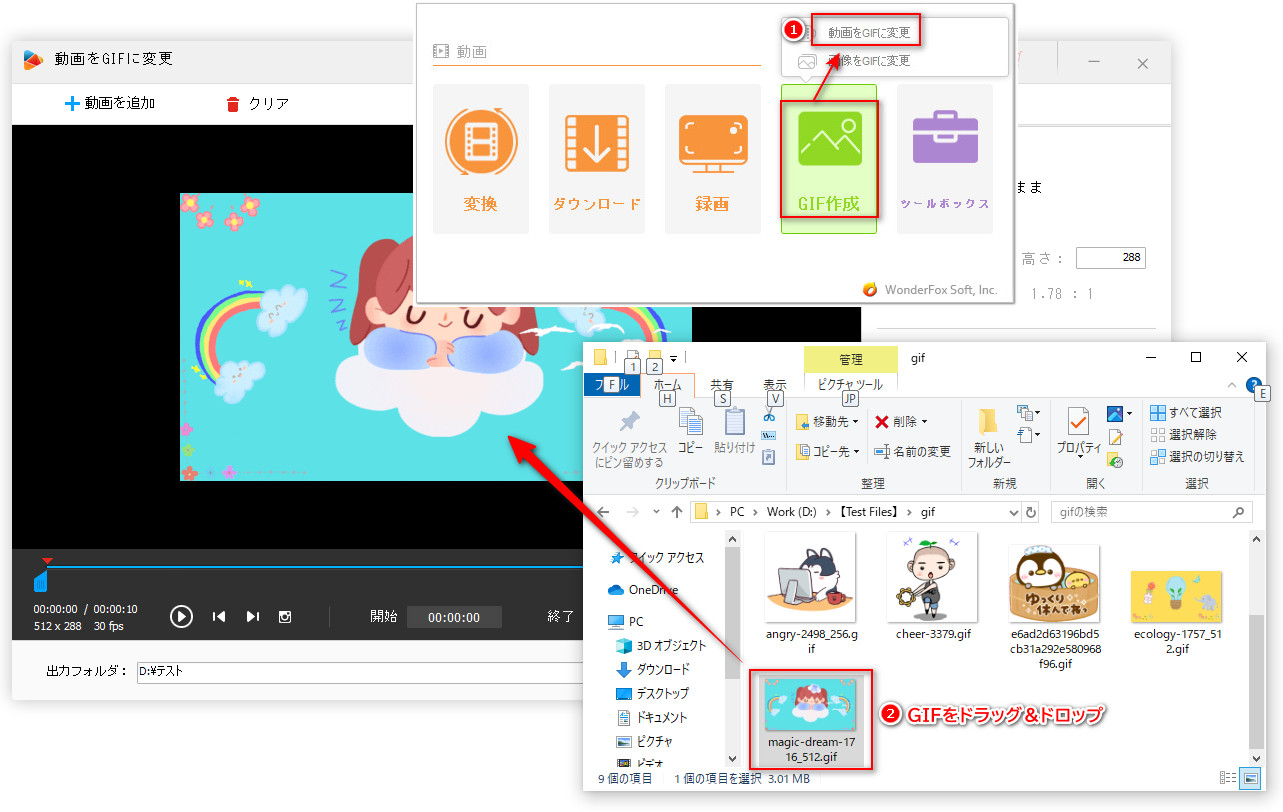This screenshot has width=1283, height=812.
Task: Click すべて選択 select all
Action: pos(1186,413)
